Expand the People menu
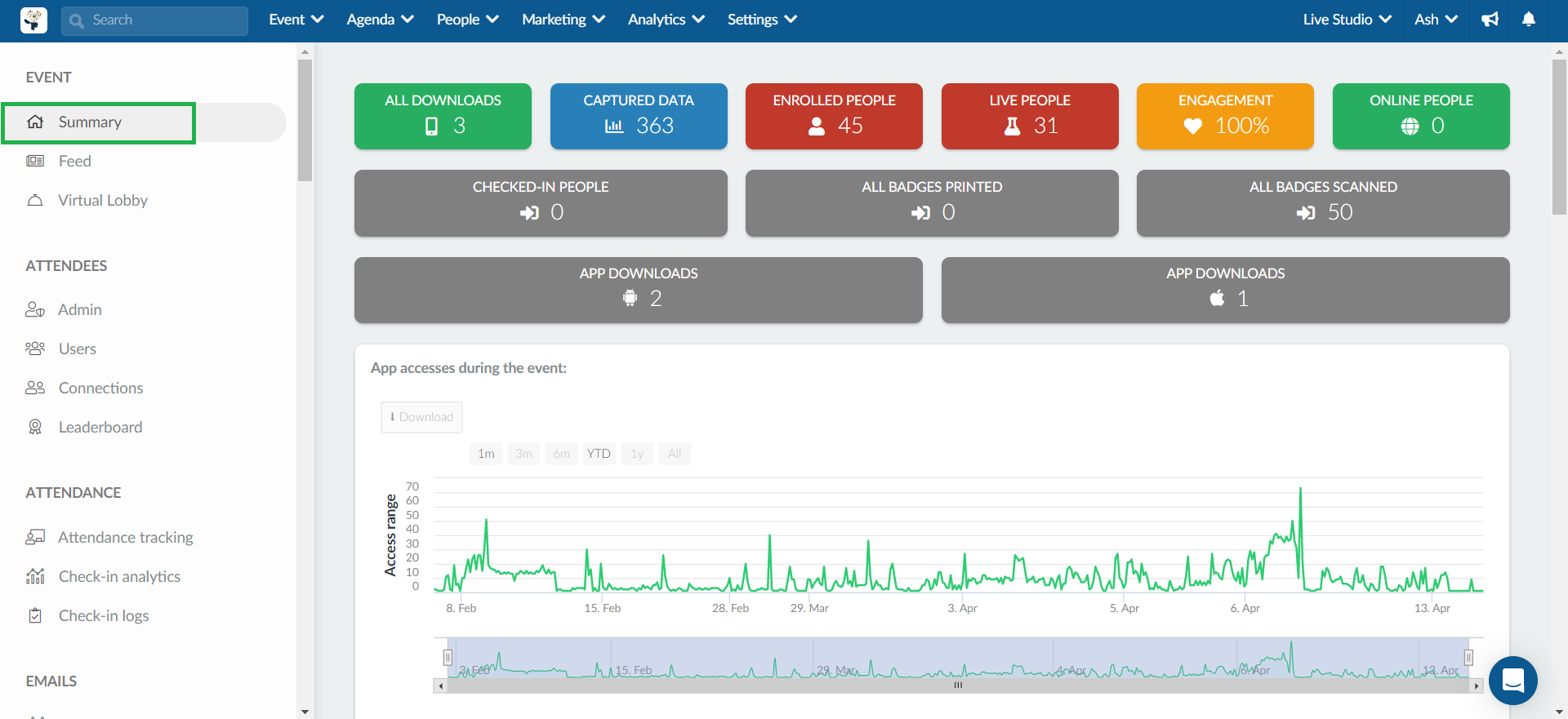 coord(467,20)
